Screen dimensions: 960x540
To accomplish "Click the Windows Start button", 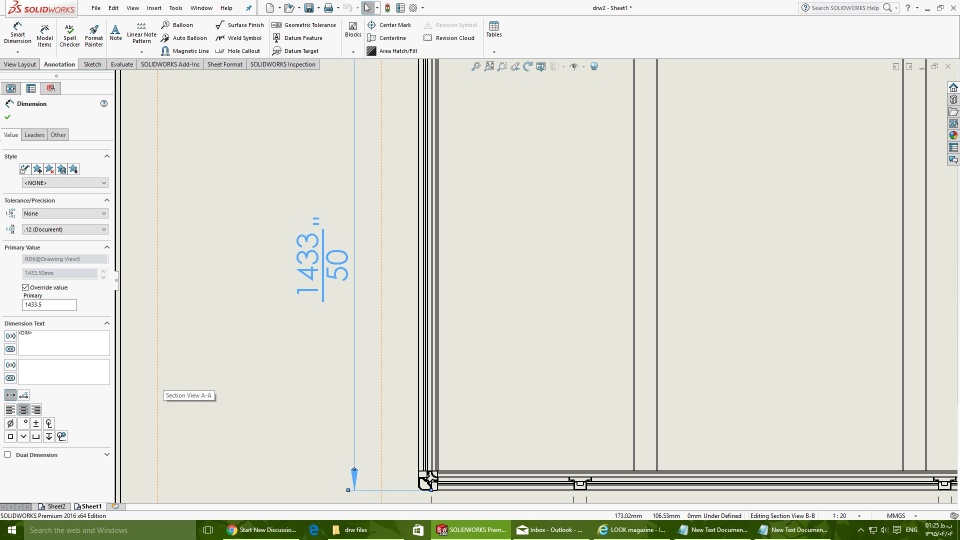I will click(x=12, y=530).
